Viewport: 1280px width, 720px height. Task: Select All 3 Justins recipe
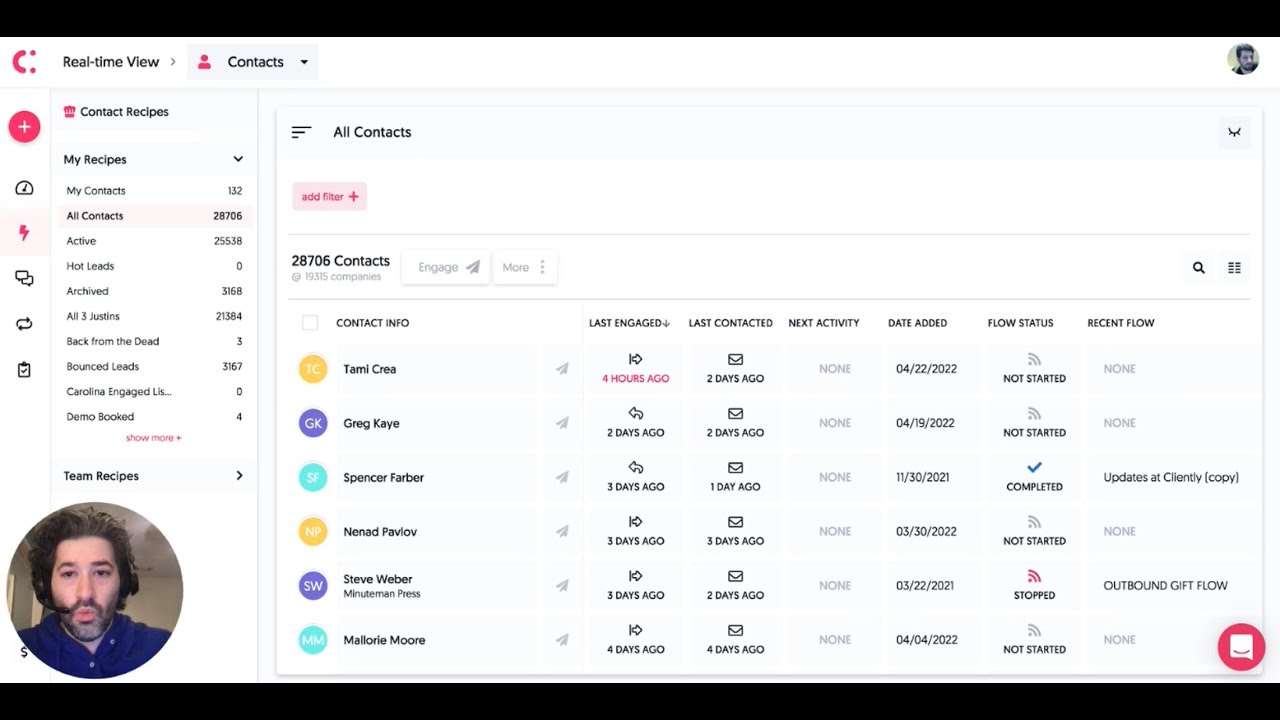(x=154, y=316)
